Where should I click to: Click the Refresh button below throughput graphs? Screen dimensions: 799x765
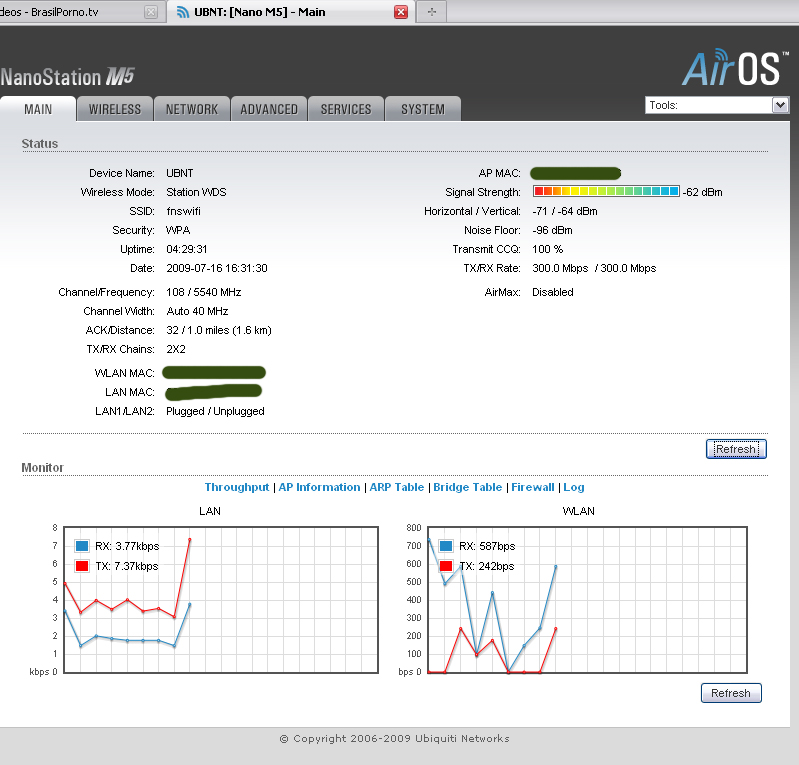(731, 693)
